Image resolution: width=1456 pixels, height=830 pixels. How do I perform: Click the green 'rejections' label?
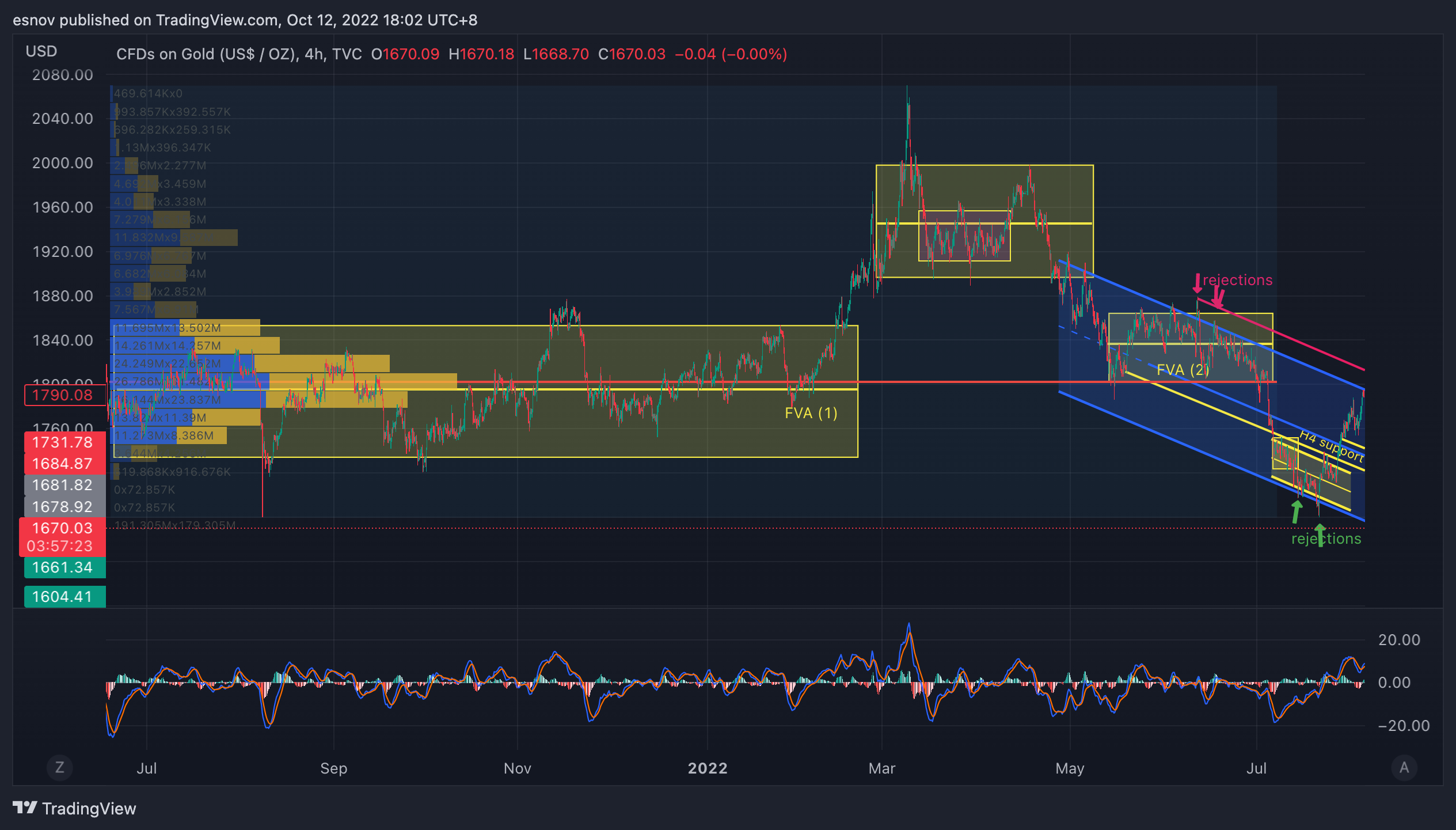click(x=1326, y=539)
